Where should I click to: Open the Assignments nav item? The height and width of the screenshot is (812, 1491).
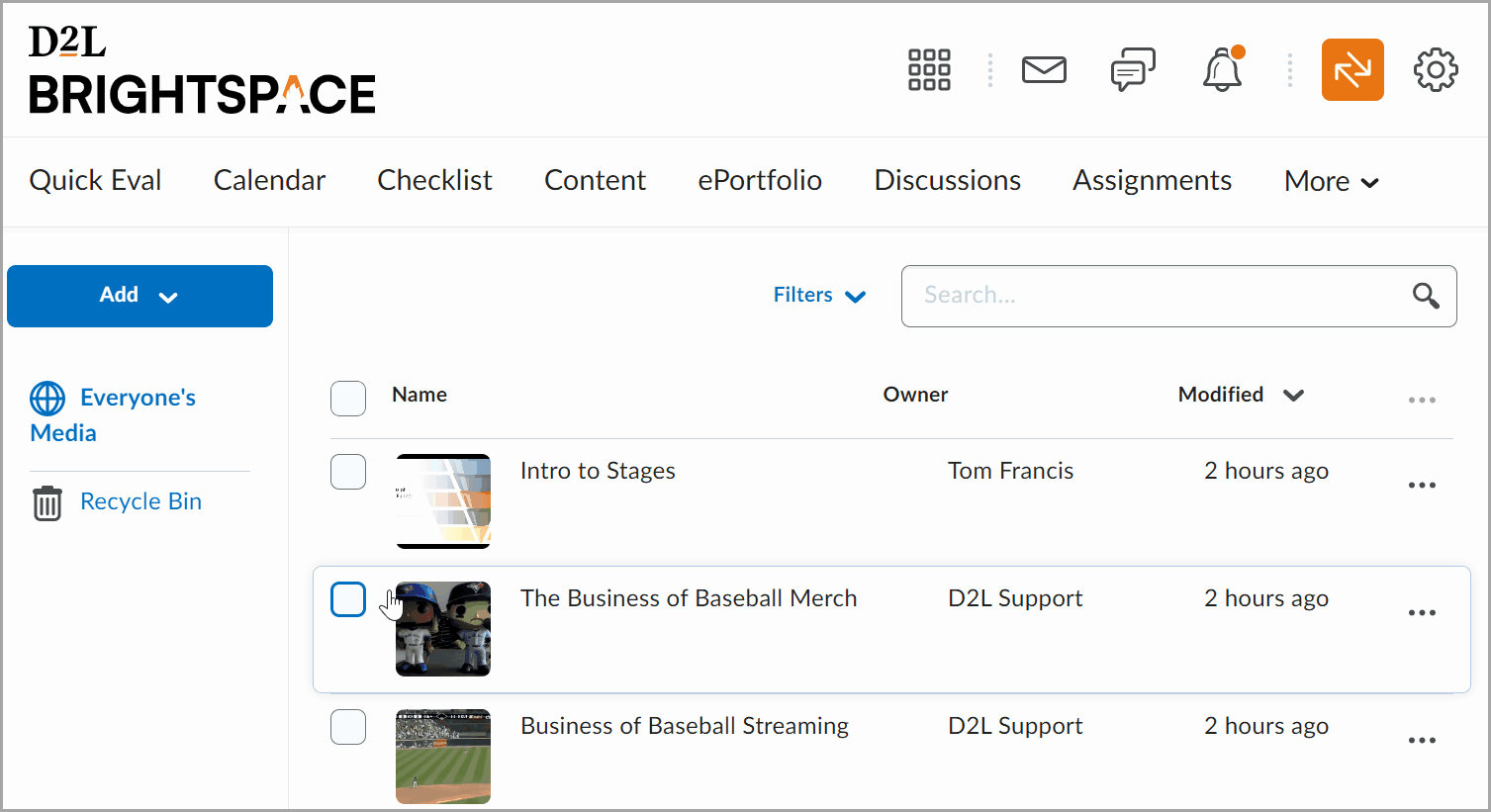pyautogui.click(x=1152, y=181)
